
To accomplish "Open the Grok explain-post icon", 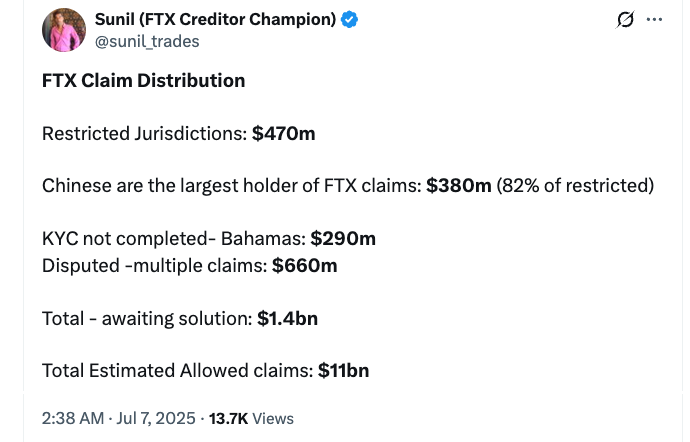I will point(625,19).
